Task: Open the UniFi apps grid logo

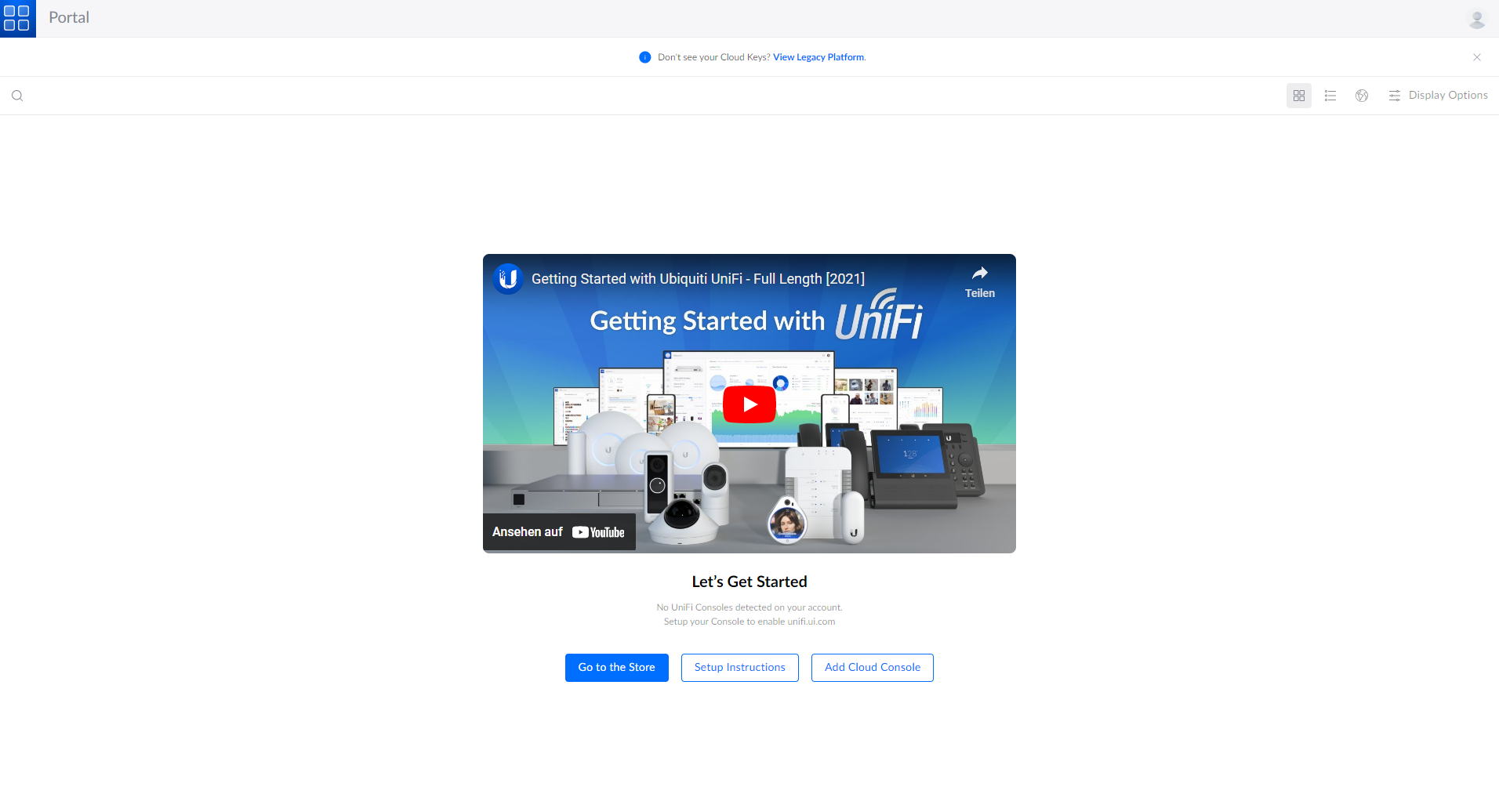Action: tap(17, 18)
